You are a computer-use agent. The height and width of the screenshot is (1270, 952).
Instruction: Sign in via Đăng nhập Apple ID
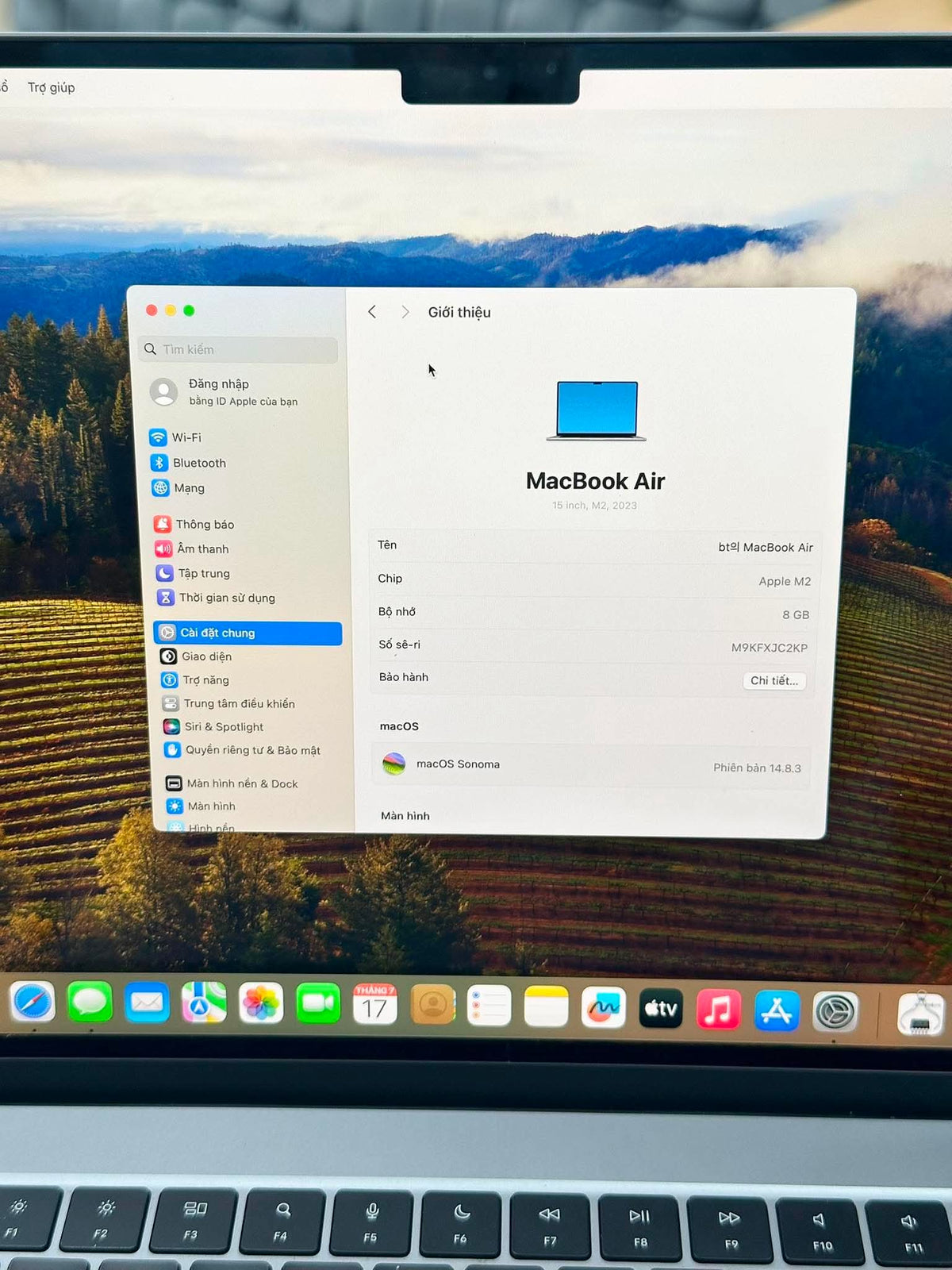225,392
